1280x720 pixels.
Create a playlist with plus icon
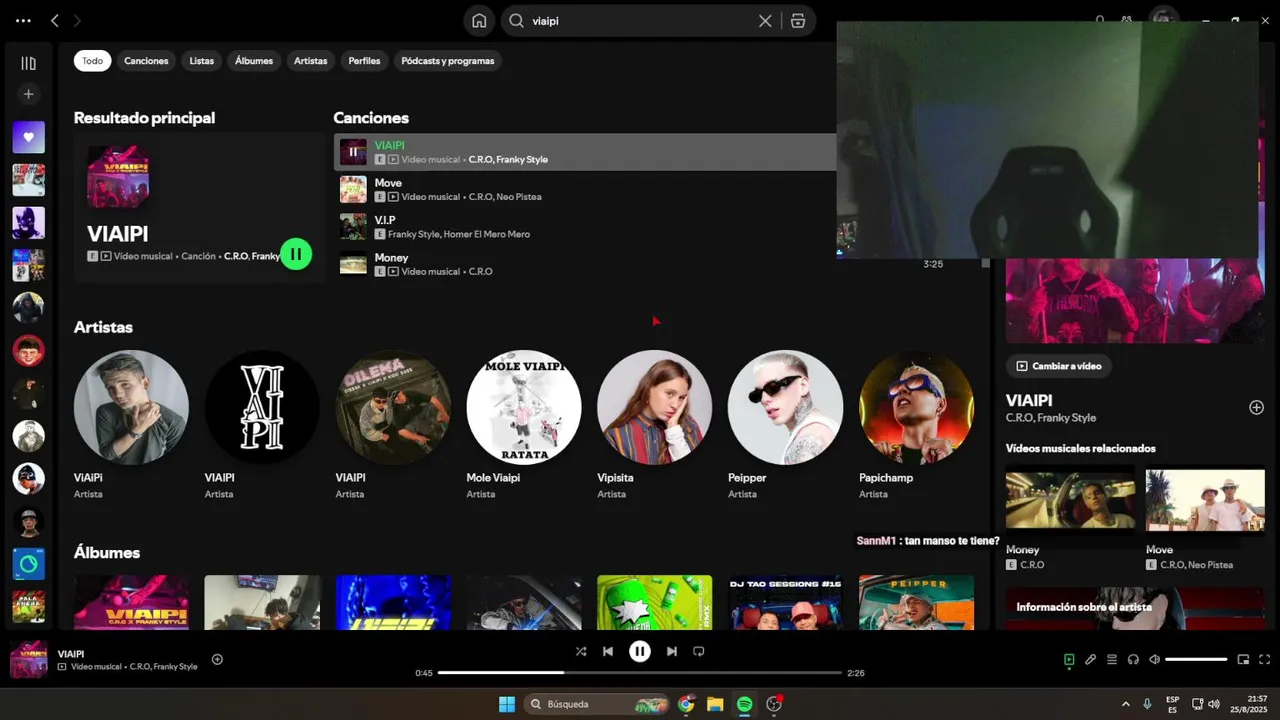click(x=28, y=94)
